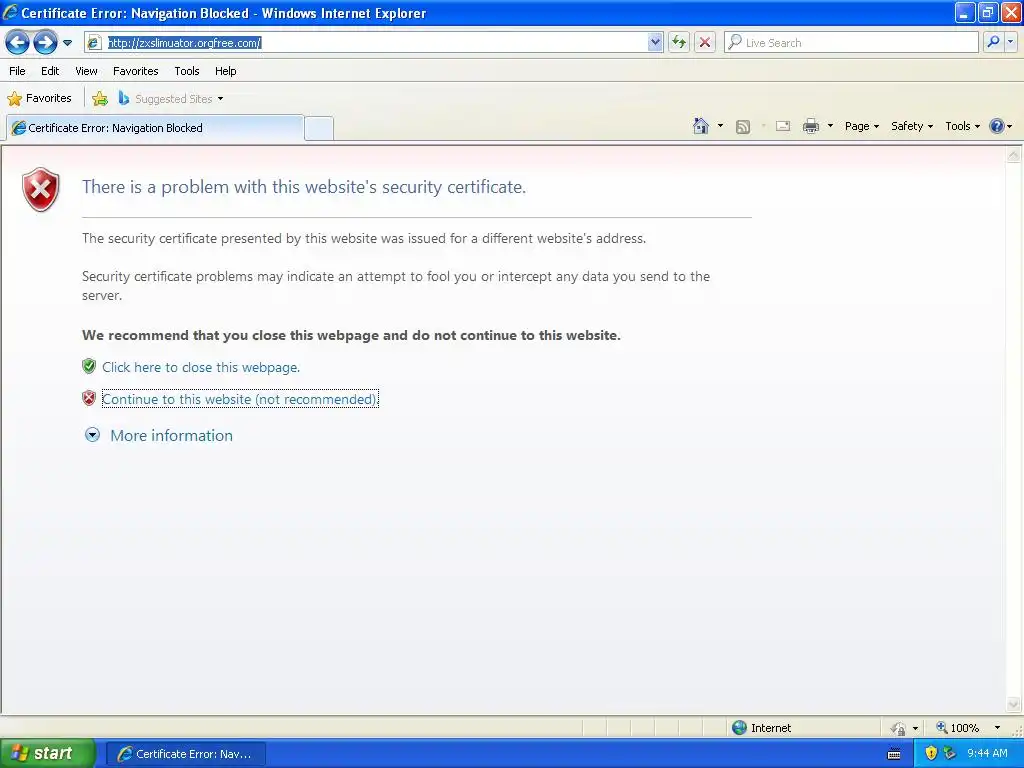
Task: Click the 9:44 AM system clock
Action: (987, 754)
